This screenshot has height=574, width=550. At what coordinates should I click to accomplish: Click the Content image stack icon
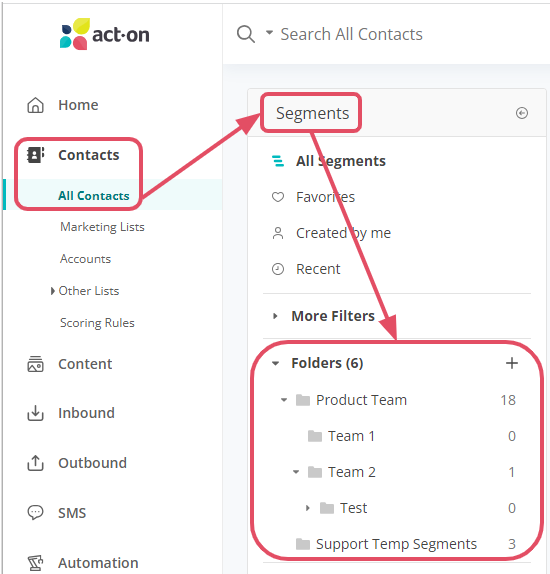(36, 364)
